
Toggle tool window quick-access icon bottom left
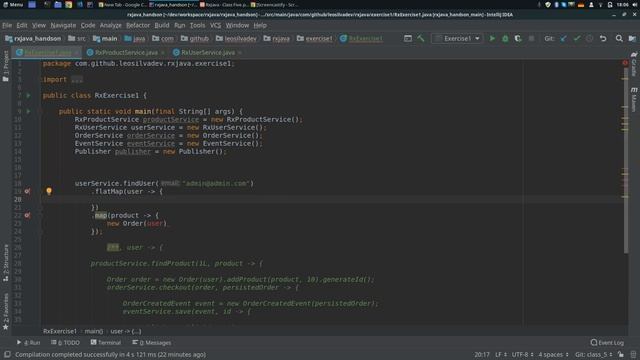(x=7, y=354)
